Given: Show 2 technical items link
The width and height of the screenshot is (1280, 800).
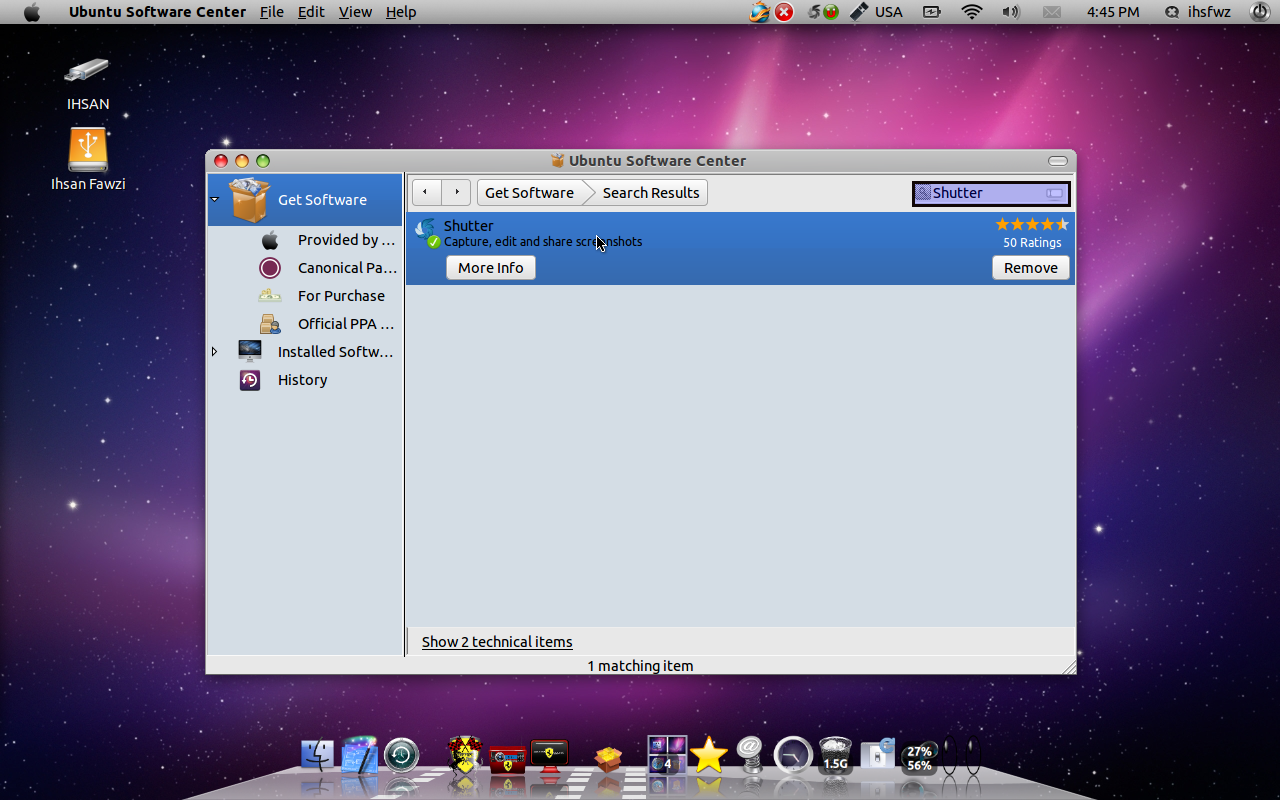Looking at the screenshot, I should tap(497, 642).
